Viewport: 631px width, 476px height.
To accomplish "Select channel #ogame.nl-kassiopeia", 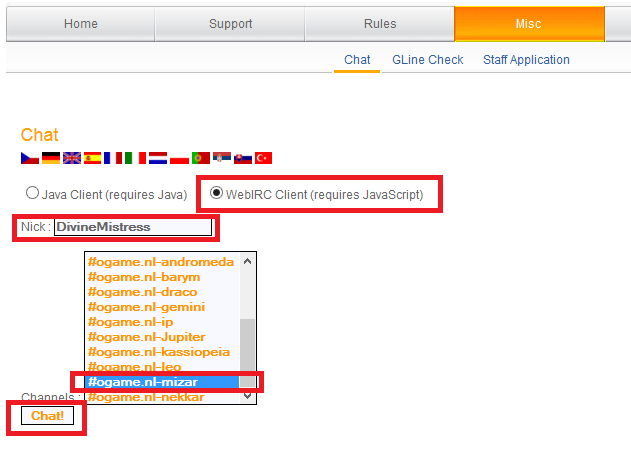I will [x=163, y=352].
